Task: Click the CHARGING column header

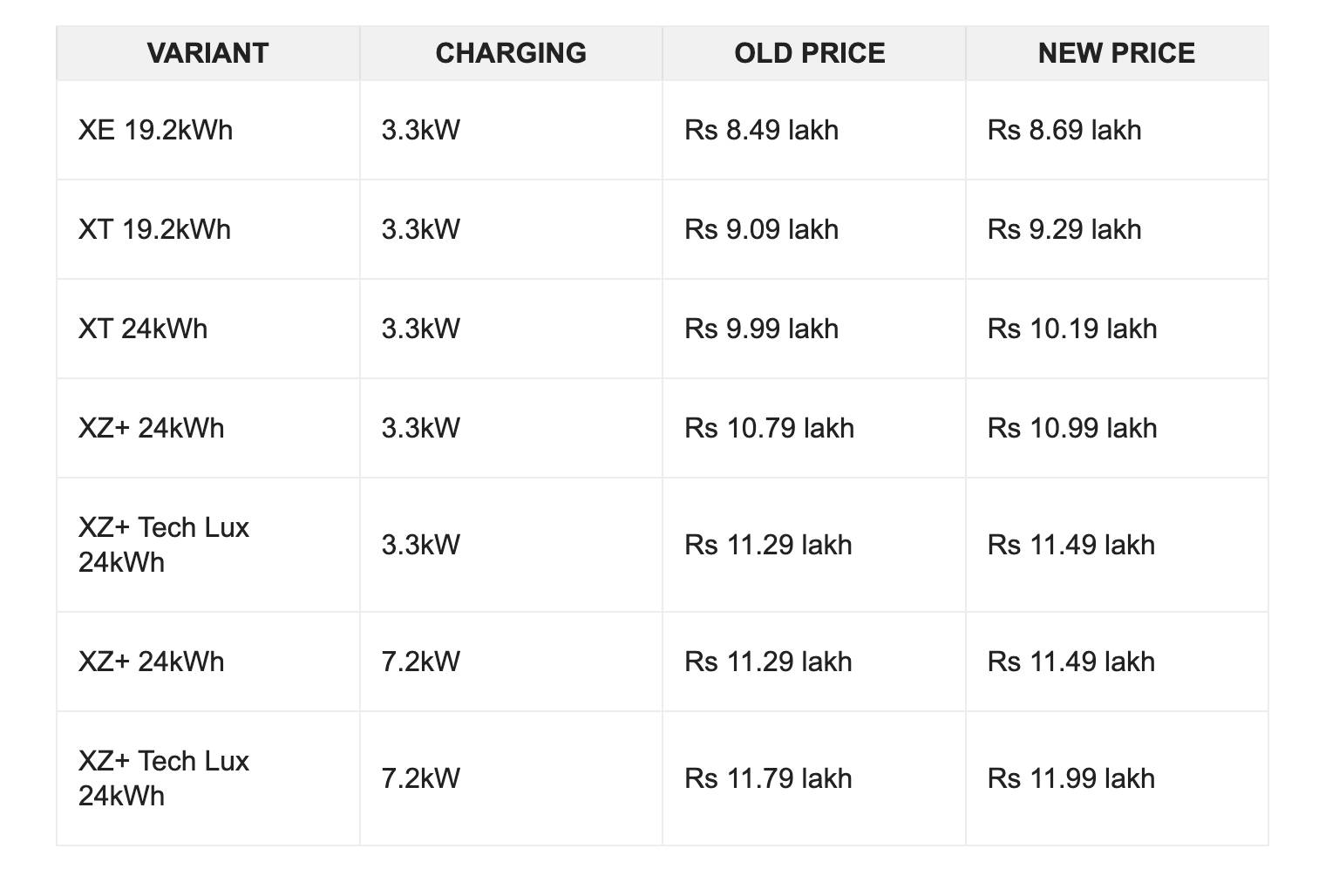Action: point(511,53)
